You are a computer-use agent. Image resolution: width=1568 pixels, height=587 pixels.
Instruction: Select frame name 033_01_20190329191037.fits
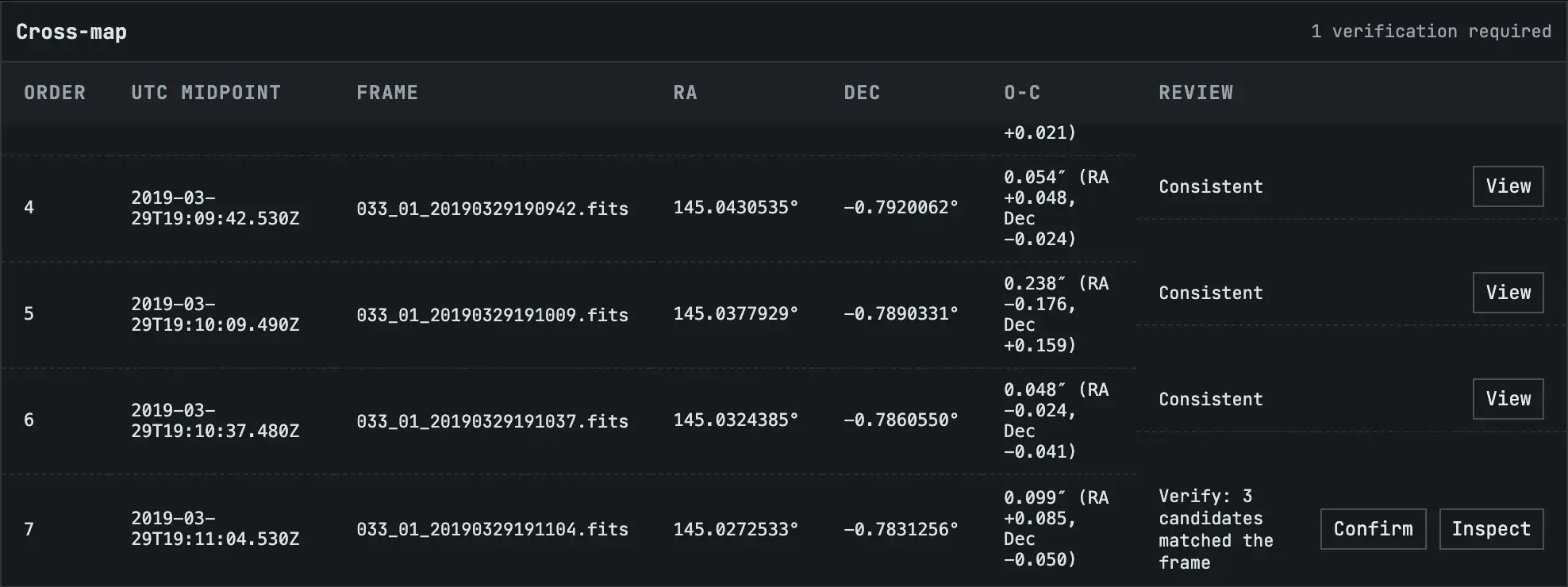coord(492,421)
